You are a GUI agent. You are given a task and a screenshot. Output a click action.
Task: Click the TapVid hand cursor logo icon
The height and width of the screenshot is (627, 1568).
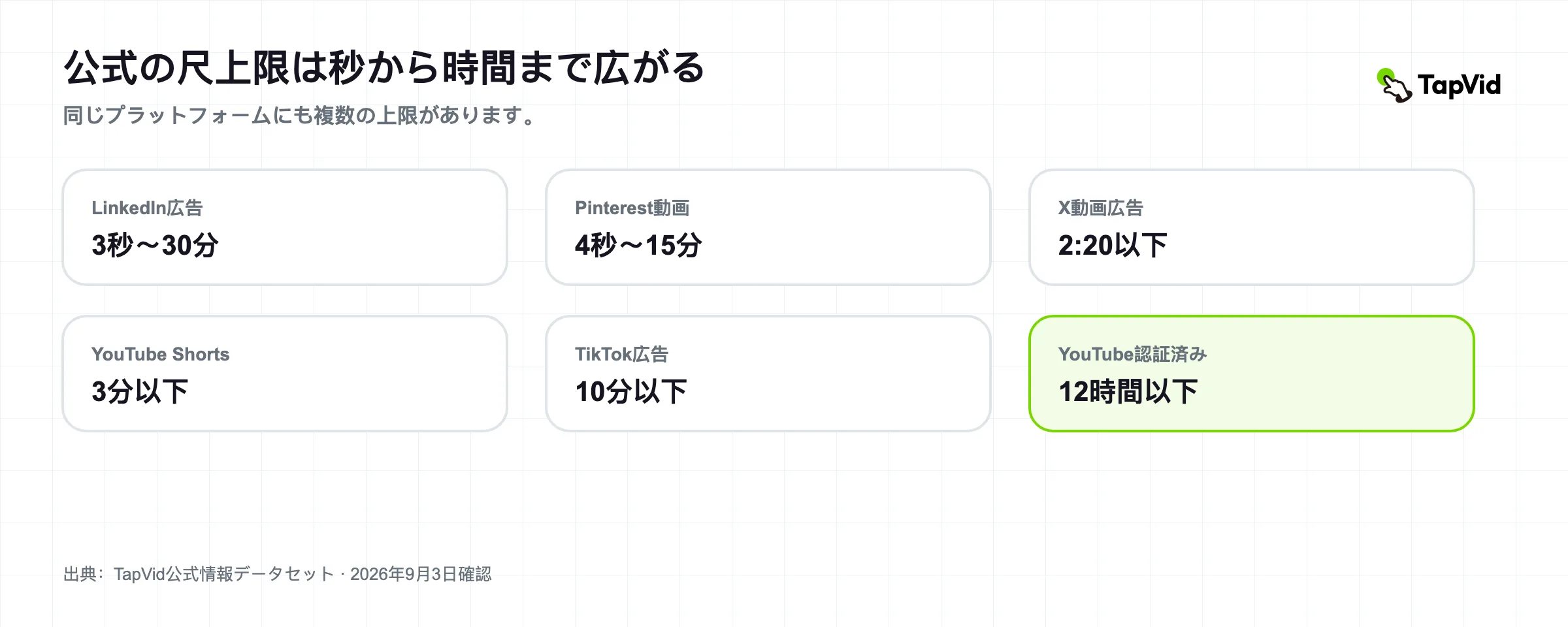[1394, 86]
